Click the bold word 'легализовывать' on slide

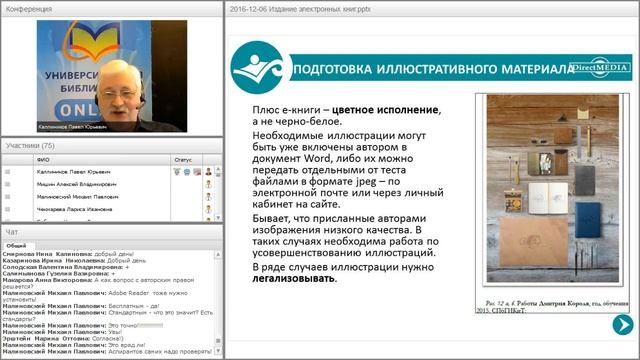pos(293,278)
